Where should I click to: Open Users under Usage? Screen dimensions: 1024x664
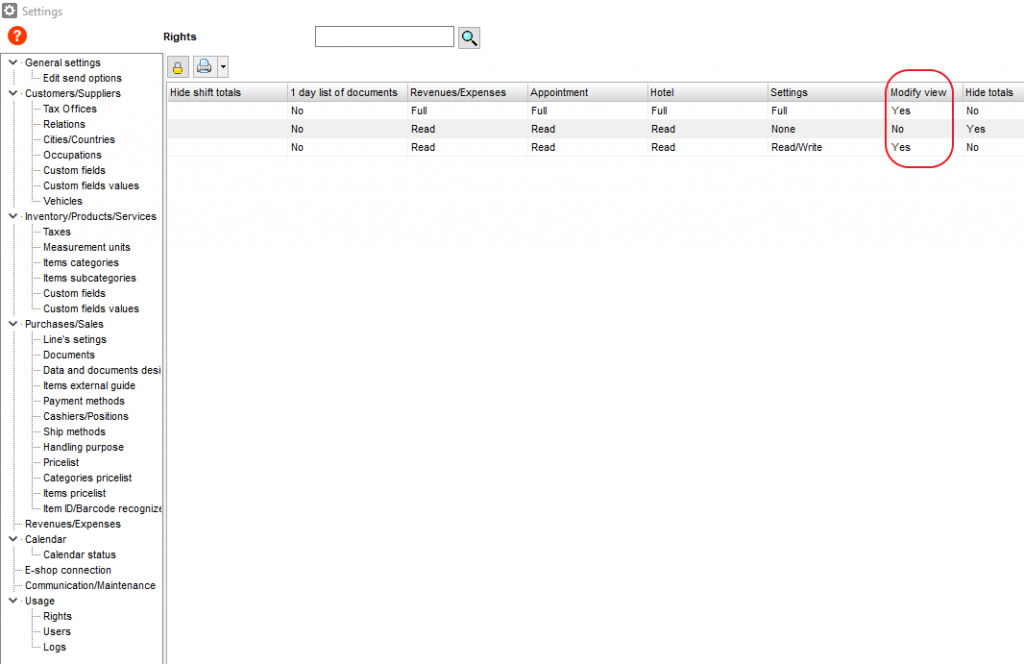pyautogui.click(x=57, y=632)
